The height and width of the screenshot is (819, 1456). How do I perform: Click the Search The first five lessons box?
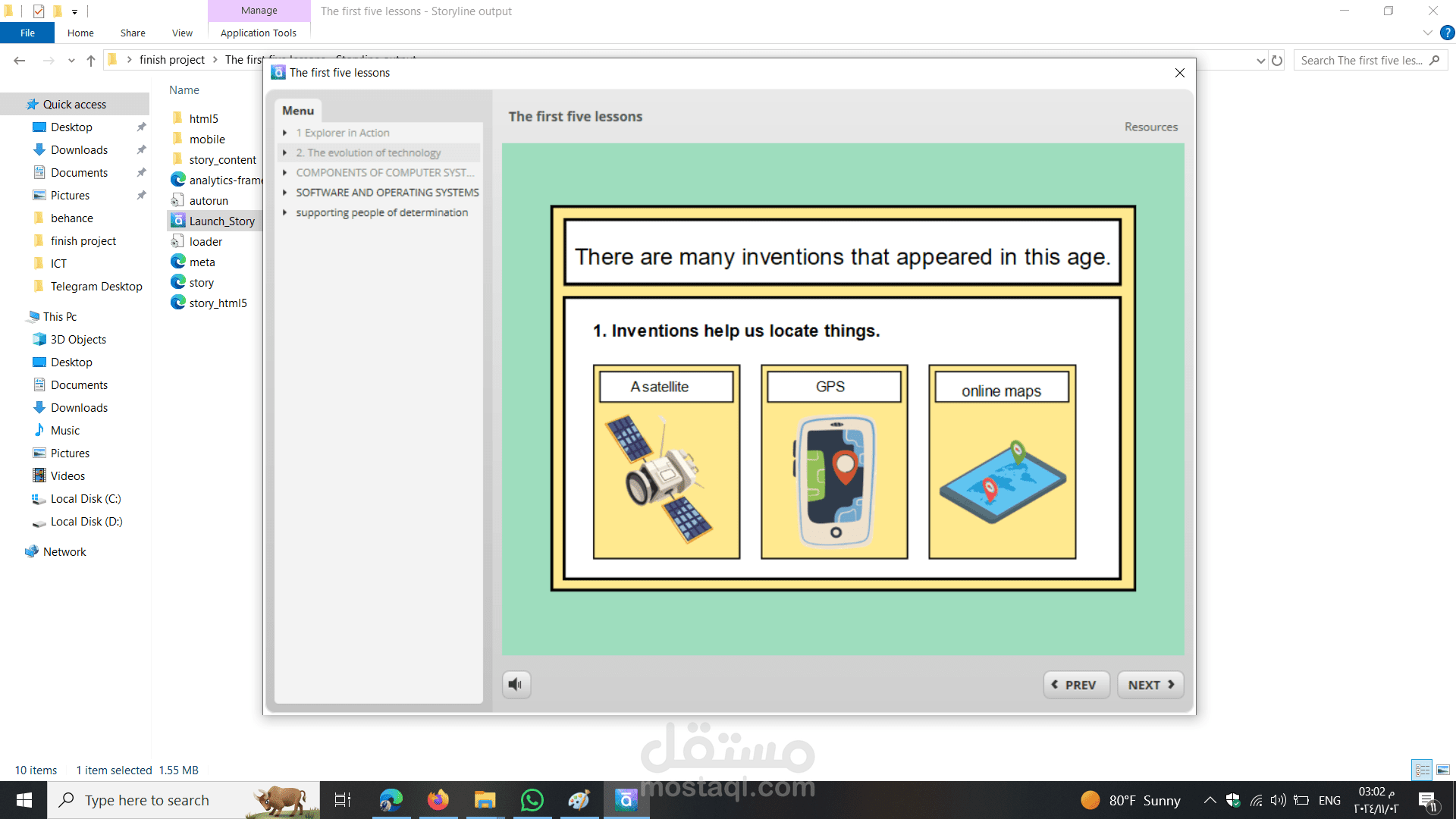pyautogui.click(x=1361, y=61)
